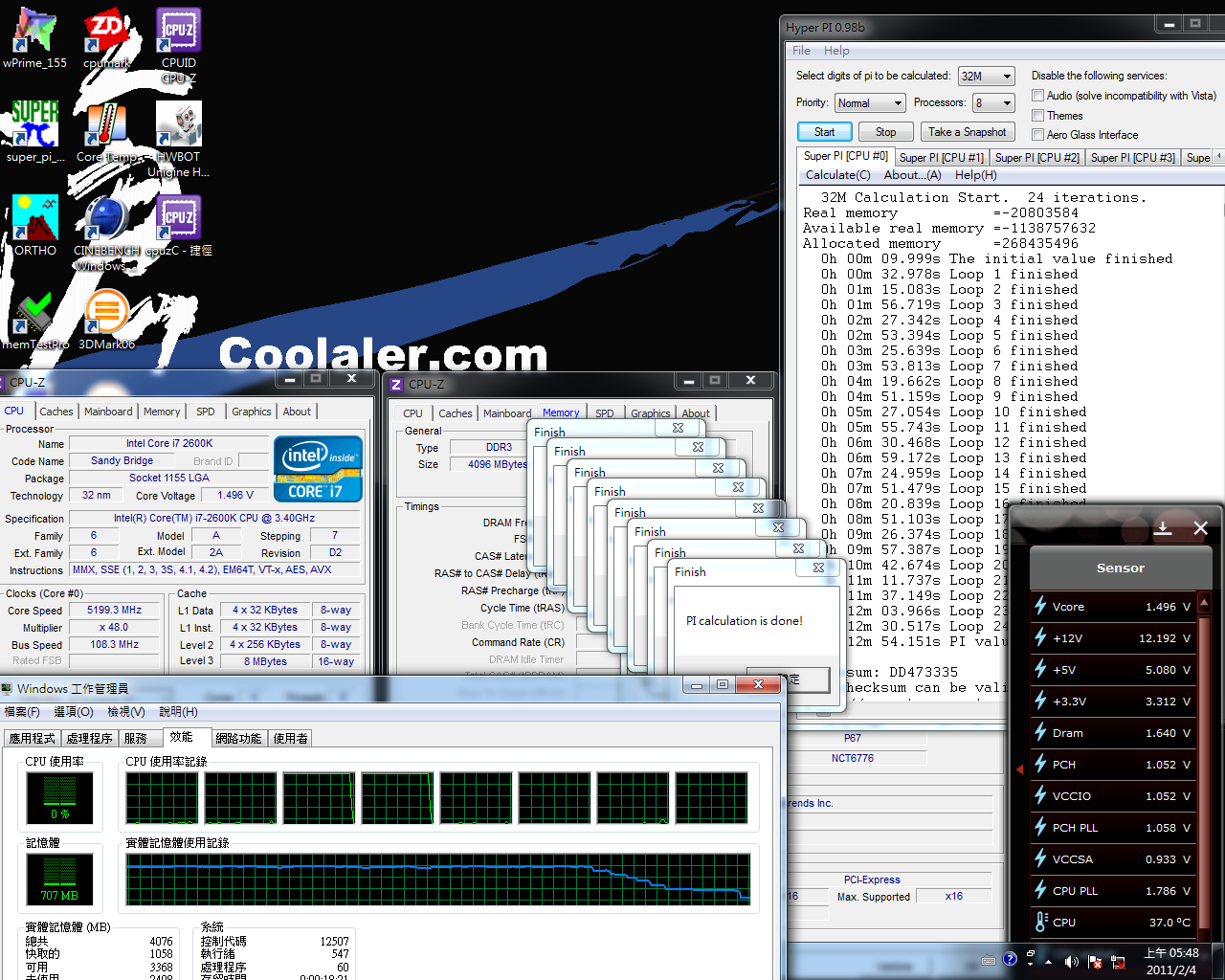Enable the Audio service checkbox in Hyper PI
1225x980 pixels.
[x=1037, y=96]
